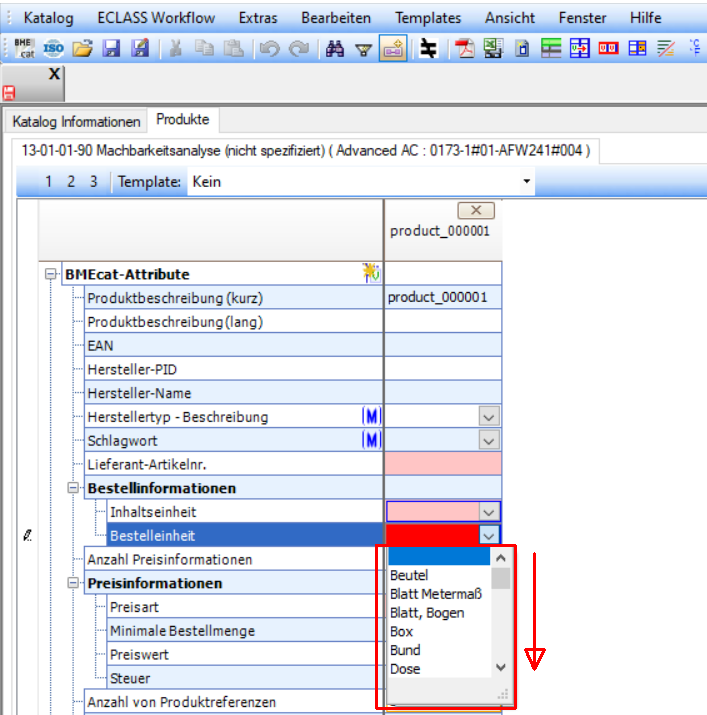Click the dropdown list scroll down arrow
The image size is (707, 715).
[x=501, y=668]
